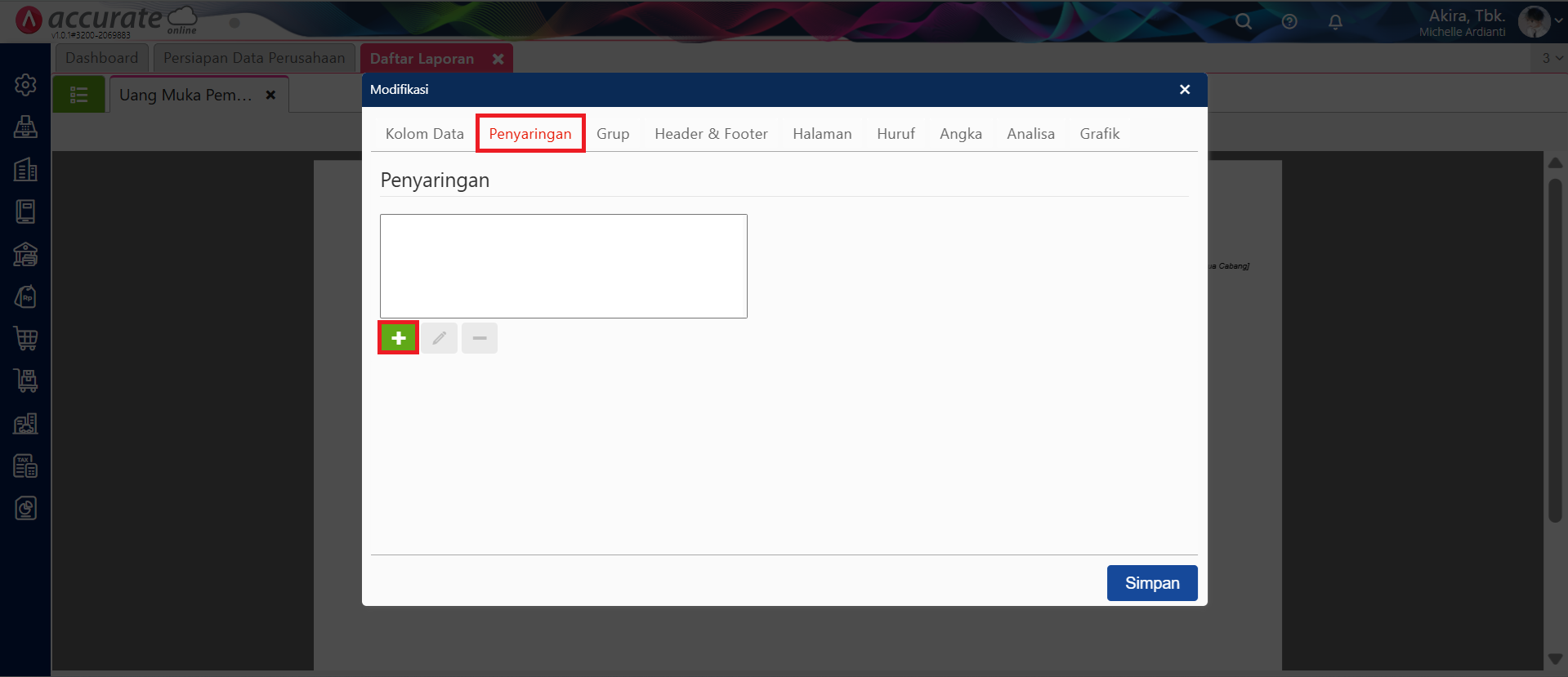Expand the user profile dropdown arrow

1559,21
